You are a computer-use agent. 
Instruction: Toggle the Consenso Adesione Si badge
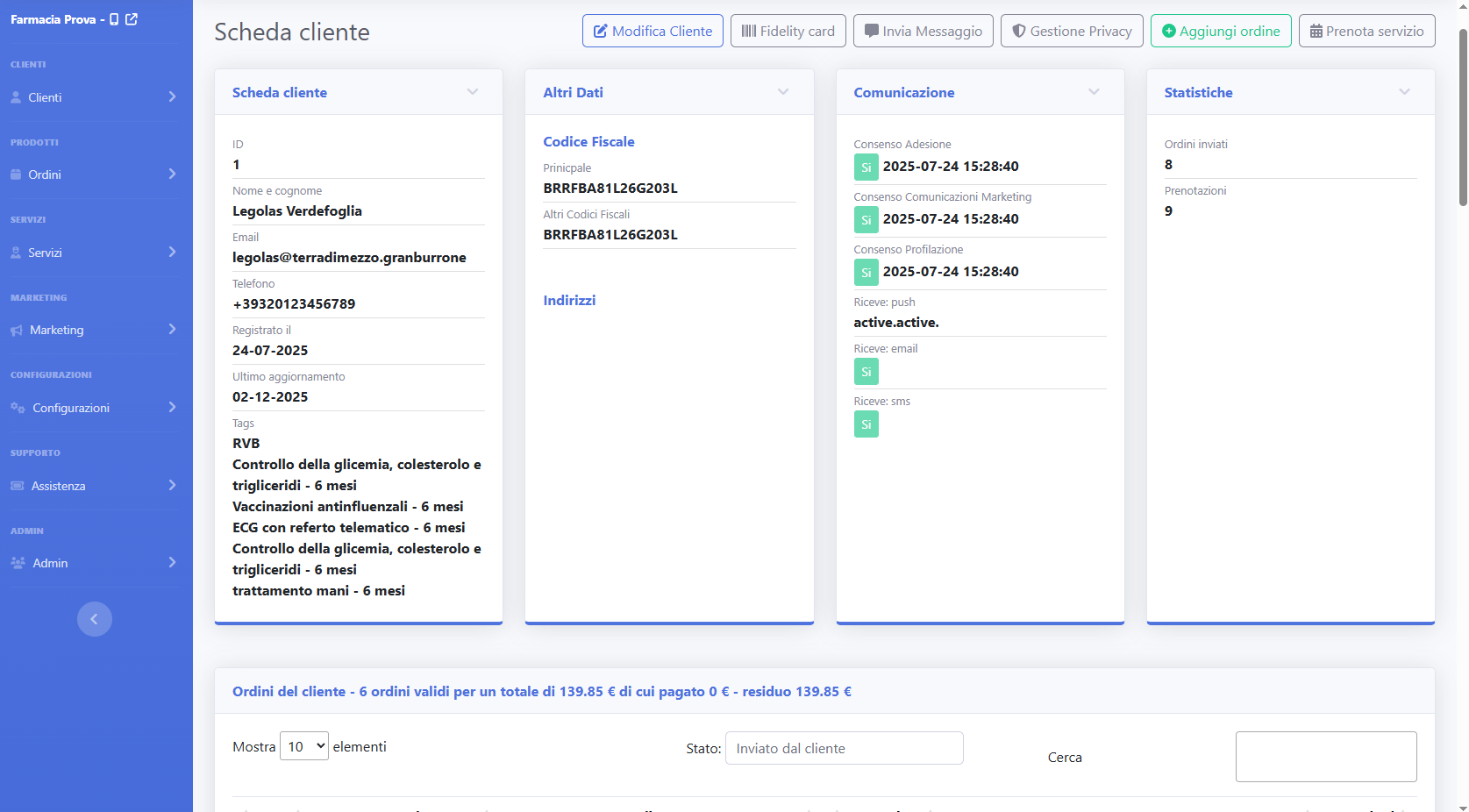tap(866, 167)
